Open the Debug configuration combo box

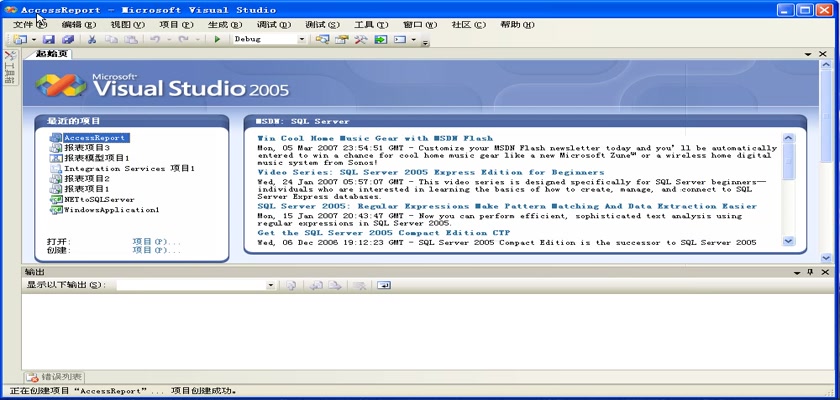[x=268, y=39]
